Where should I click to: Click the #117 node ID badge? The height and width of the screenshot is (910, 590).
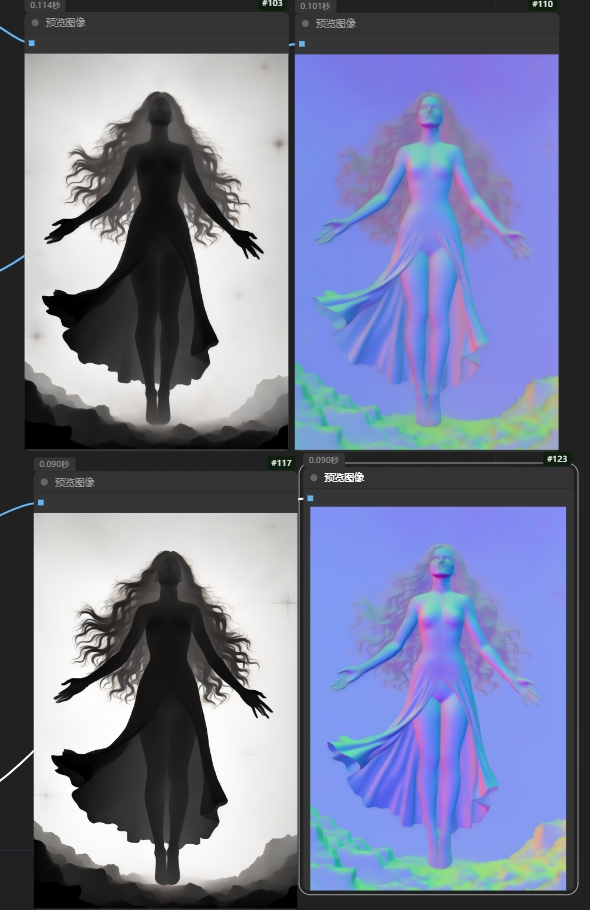point(281,463)
